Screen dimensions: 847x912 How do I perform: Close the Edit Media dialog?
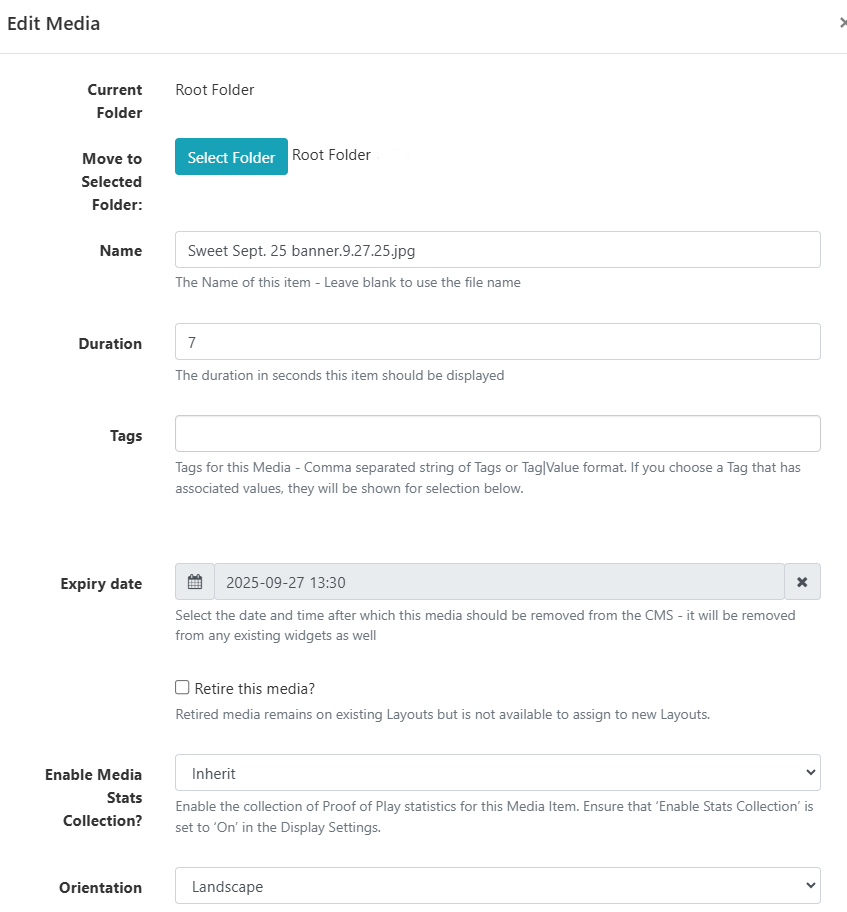(842, 23)
